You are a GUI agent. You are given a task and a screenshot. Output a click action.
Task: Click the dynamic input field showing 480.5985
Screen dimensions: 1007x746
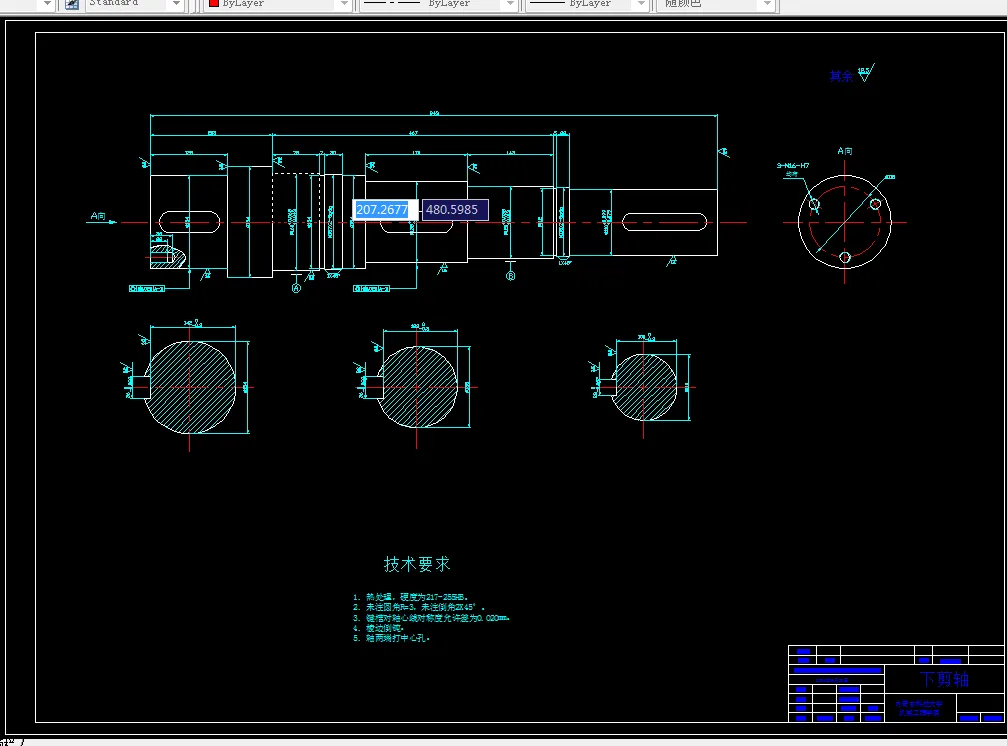pyautogui.click(x=455, y=209)
